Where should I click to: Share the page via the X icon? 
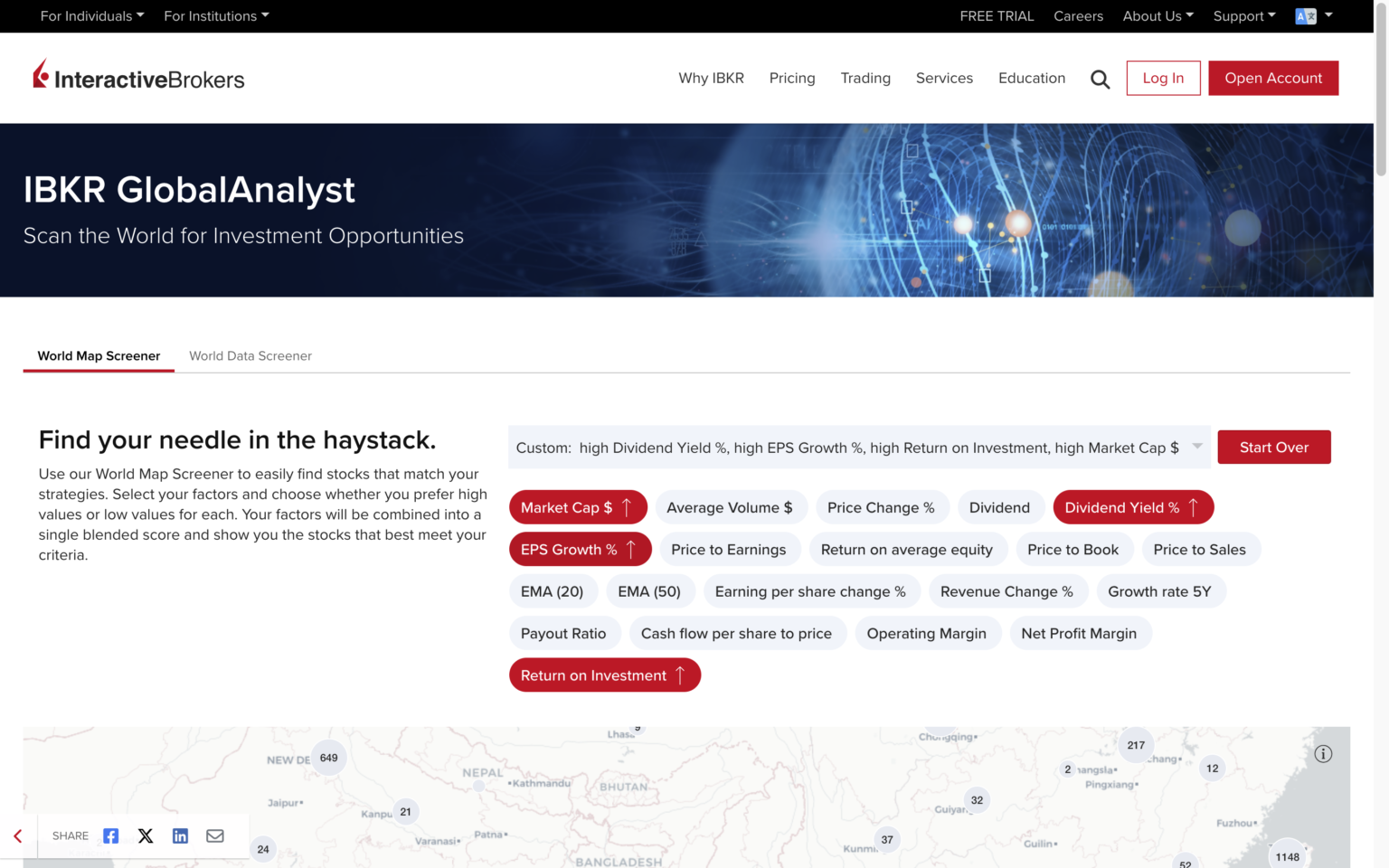coord(145,835)
